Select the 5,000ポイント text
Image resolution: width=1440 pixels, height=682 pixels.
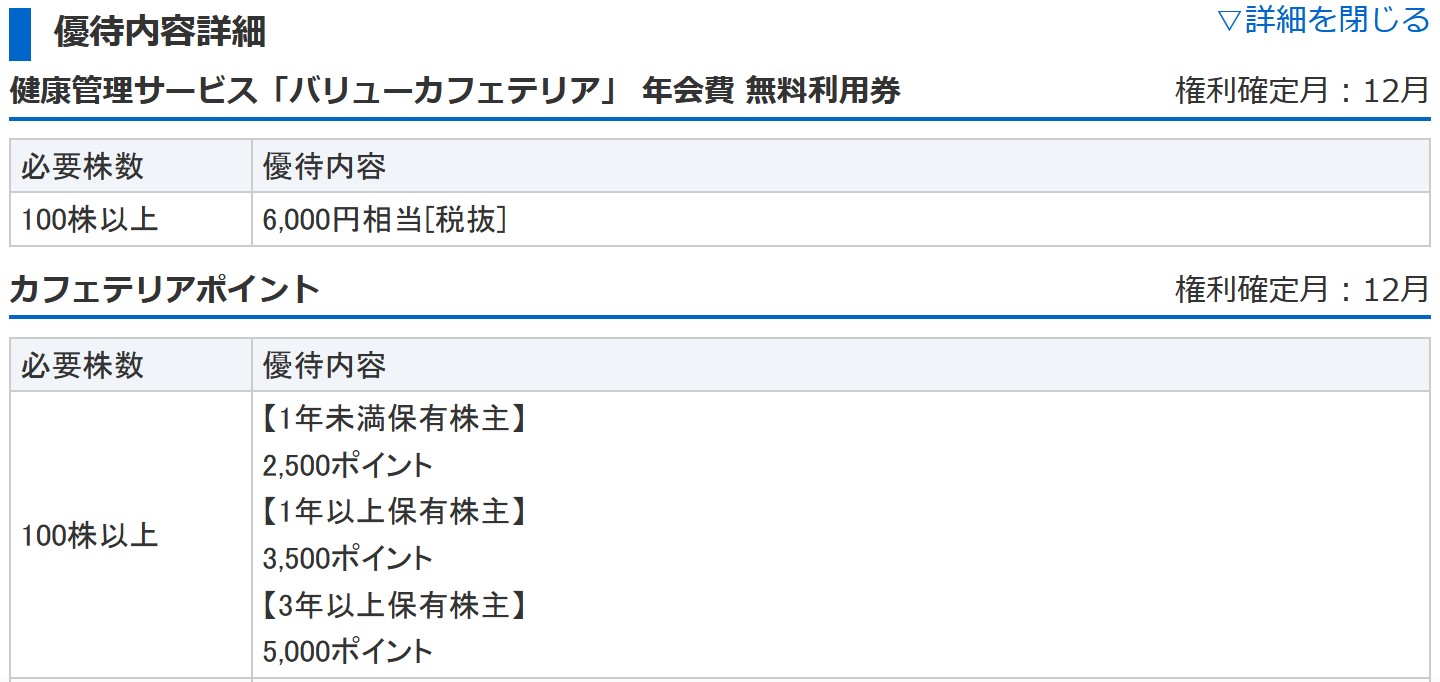pos(347,651)
